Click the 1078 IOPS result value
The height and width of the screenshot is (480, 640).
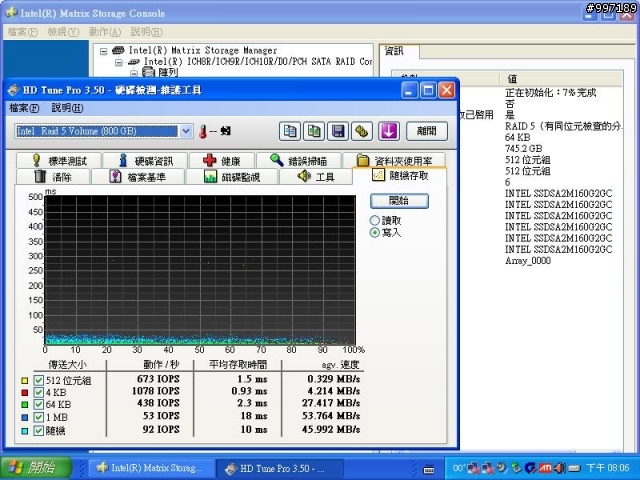[x=156, y=391]
